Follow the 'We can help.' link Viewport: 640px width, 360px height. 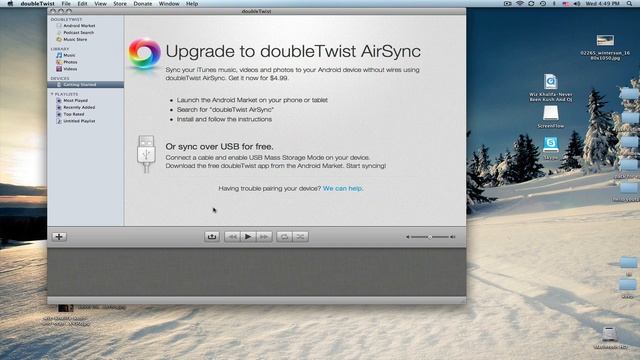343,188
